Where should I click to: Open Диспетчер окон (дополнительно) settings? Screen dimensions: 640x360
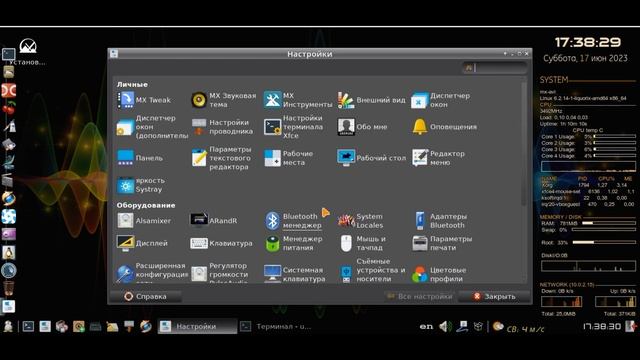152,127
